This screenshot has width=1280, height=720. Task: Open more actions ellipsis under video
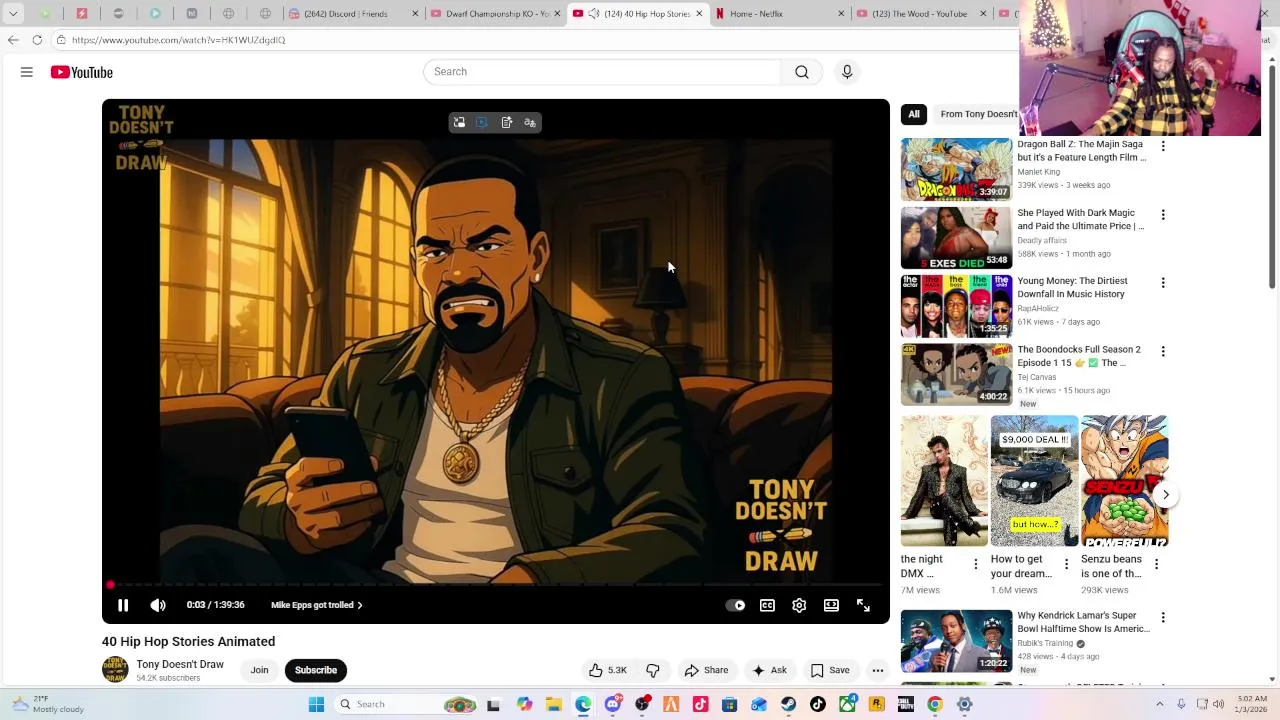click(x=878, y=670)
